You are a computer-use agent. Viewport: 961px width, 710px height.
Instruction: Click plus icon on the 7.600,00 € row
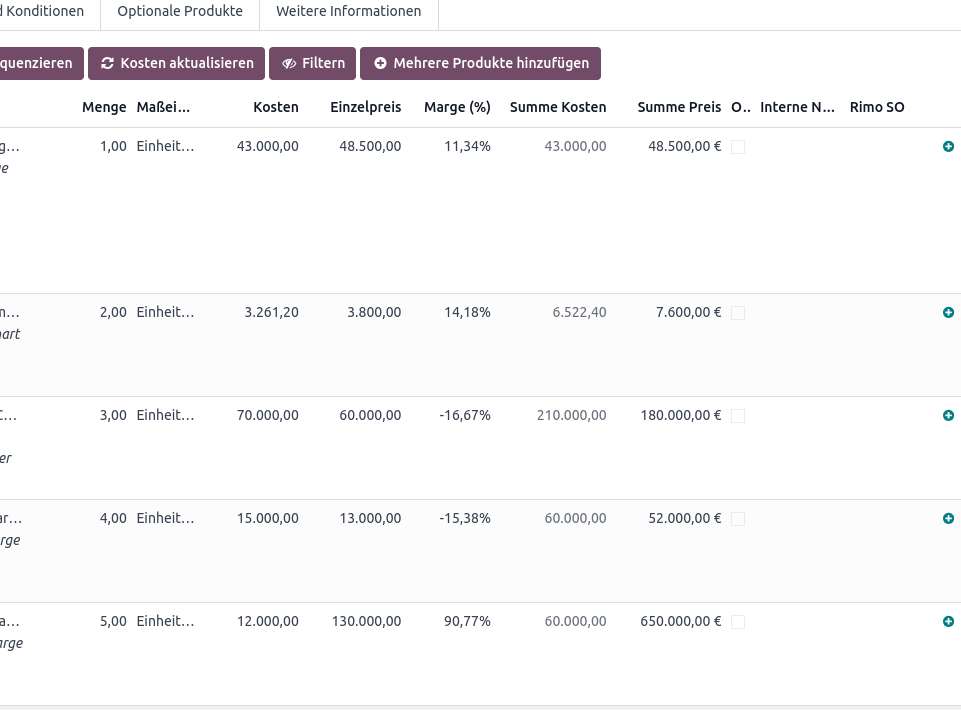(948, 313)
